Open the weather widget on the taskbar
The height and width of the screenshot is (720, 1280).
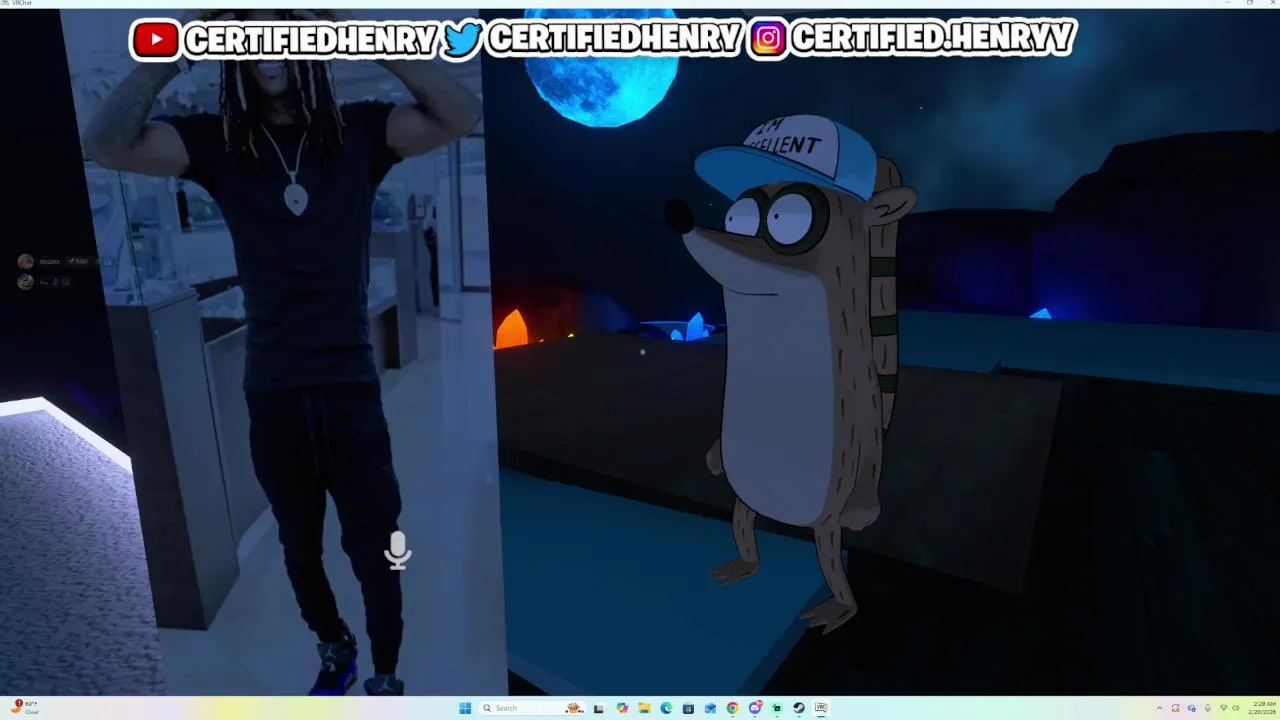pos(25,708)
